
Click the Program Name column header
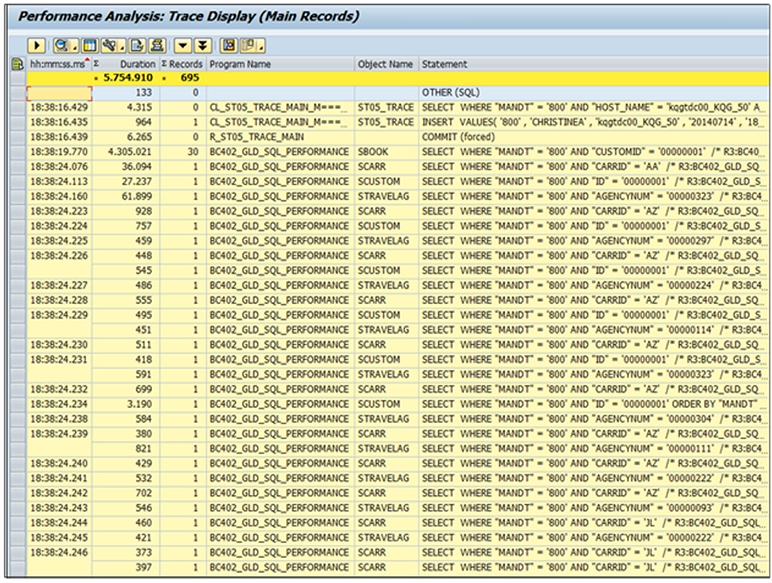coord(240,64)
